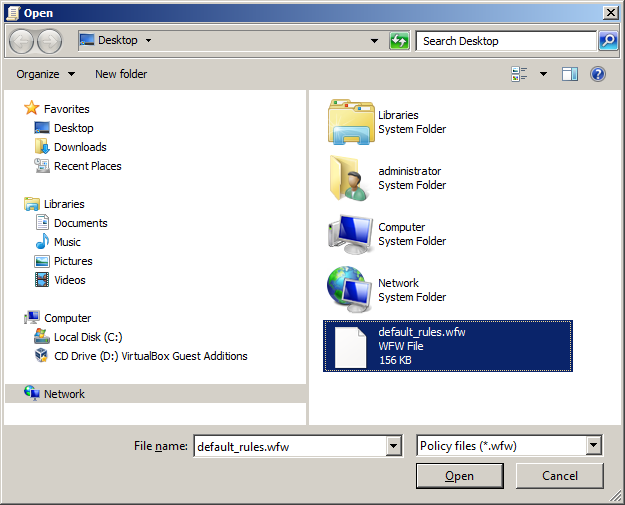This screenshot has height=505, width=625.
Task: Select the default_rules.wfw file icon
Action: 351,346
